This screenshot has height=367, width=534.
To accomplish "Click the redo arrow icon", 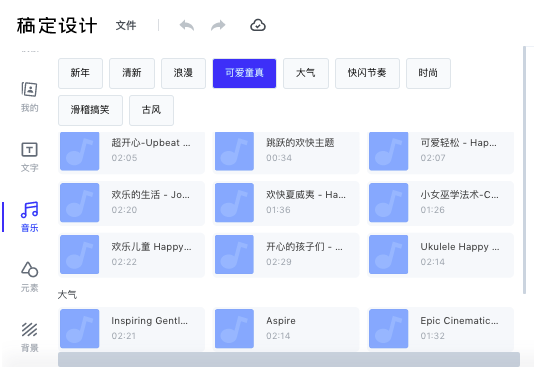I will click(218, 25).
